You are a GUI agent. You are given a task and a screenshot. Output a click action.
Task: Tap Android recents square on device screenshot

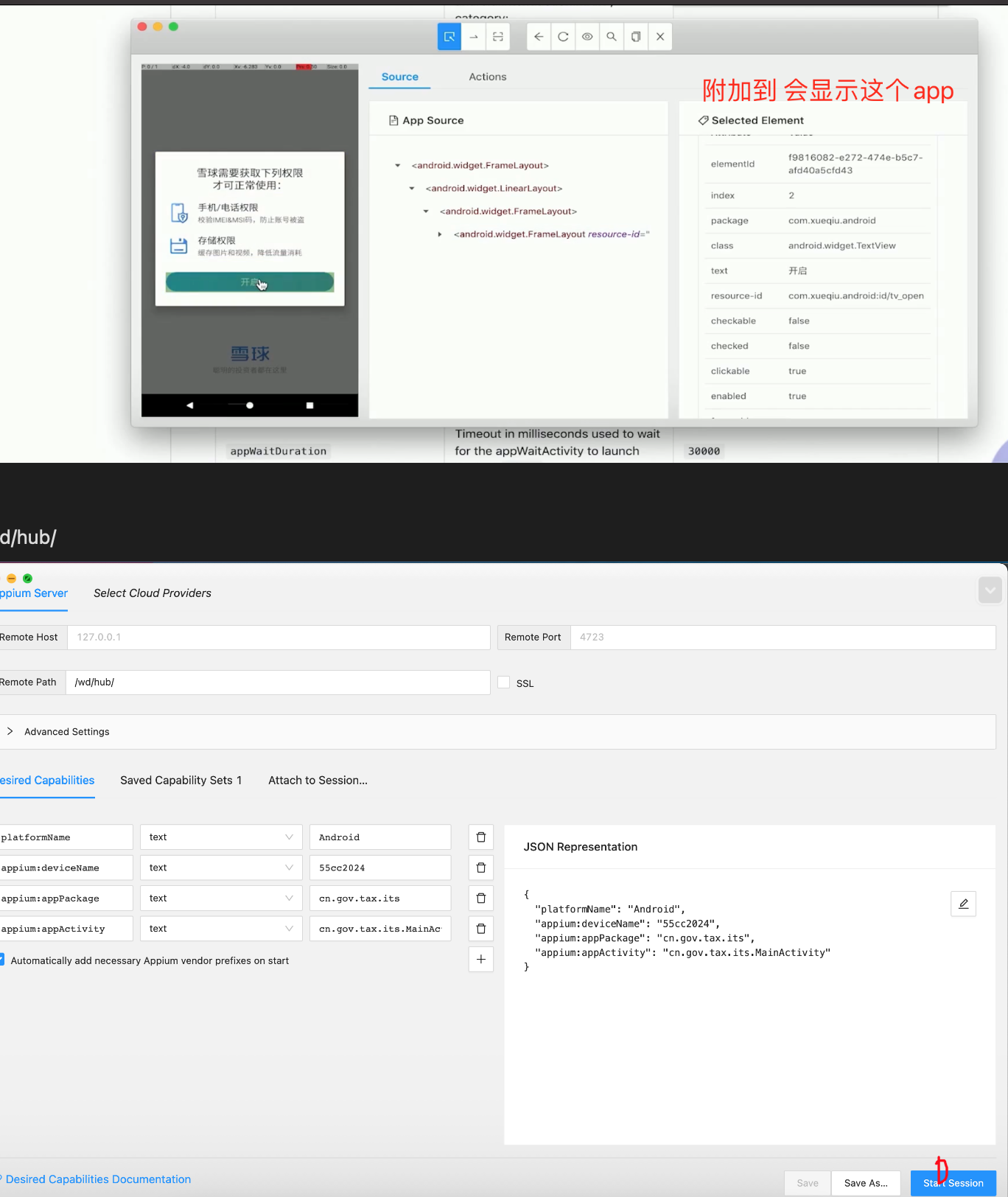[x=309, y=405]
